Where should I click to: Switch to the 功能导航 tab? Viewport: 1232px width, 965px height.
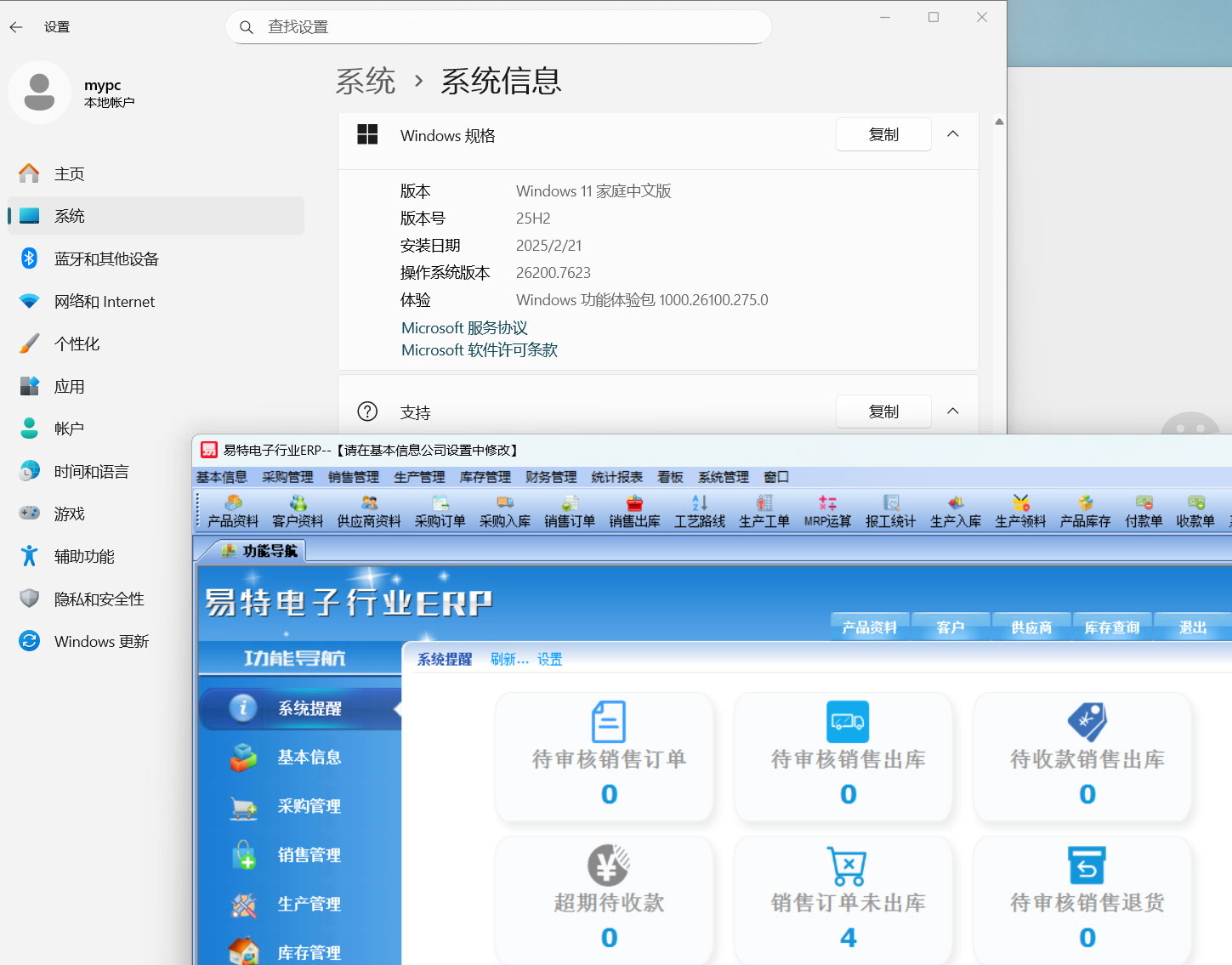[x=260, y=551]
